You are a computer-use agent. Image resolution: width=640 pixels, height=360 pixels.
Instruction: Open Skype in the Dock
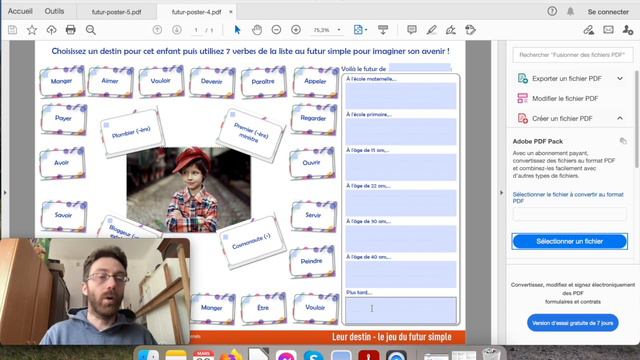313,355
